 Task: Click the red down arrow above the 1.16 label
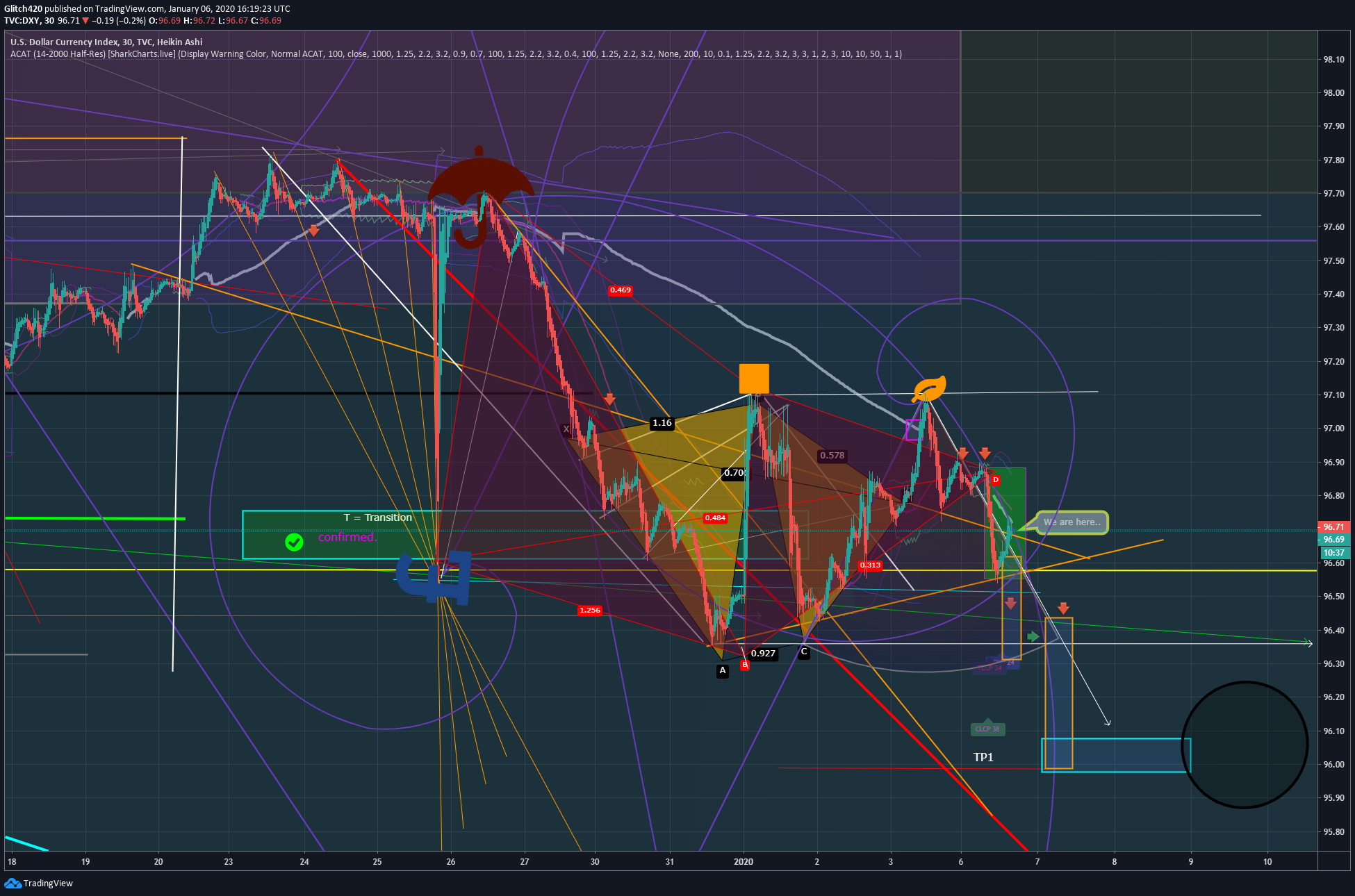click(x=609, y=399)
